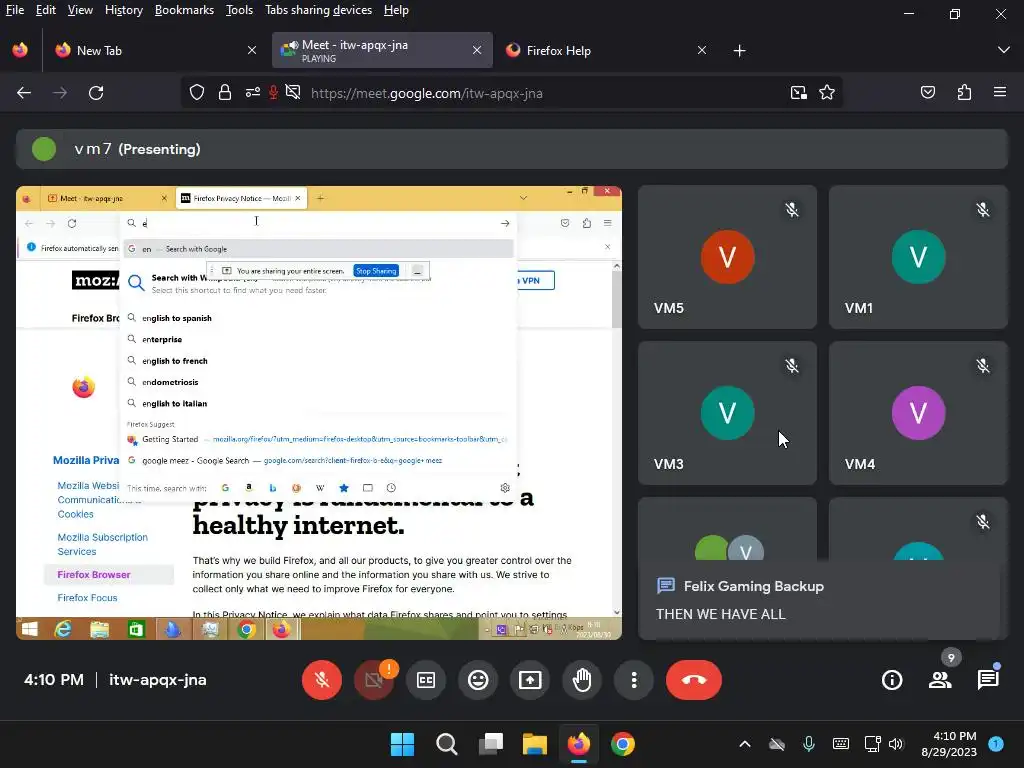Toggle closed captions button
Image resolution: width=1024 pixels, height=768 pixels.
click(x=426, y=680)
